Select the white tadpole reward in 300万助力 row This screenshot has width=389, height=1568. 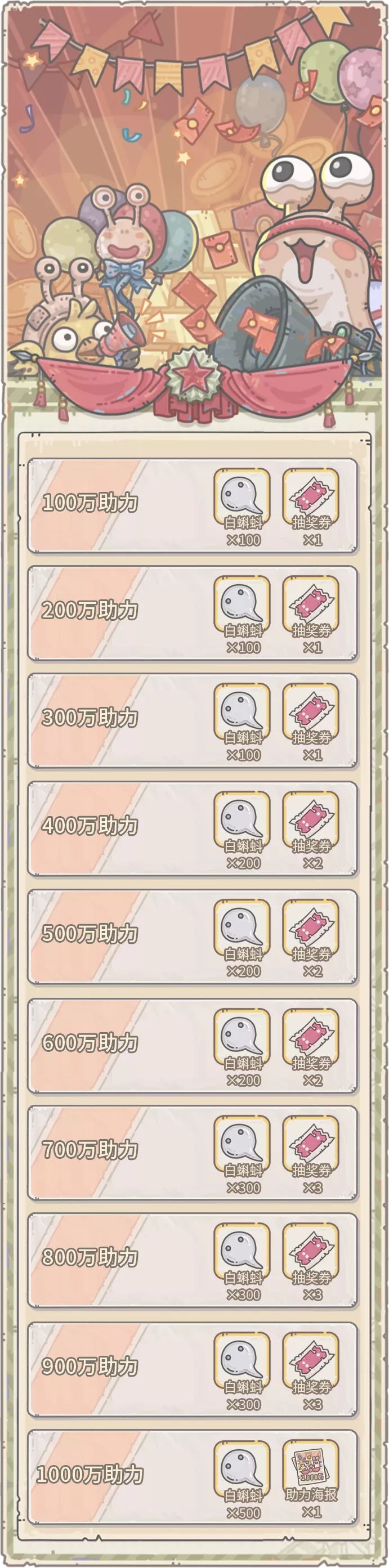click(242, 714)
